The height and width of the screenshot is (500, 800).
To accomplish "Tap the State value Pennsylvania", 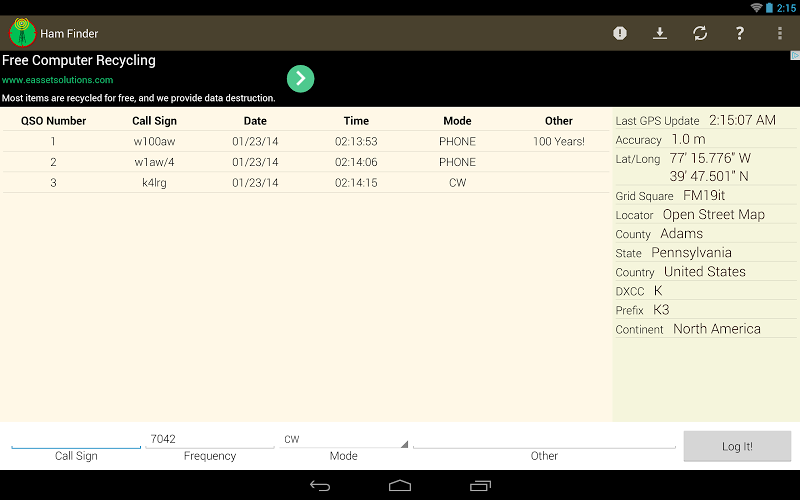I will [691, 253].
